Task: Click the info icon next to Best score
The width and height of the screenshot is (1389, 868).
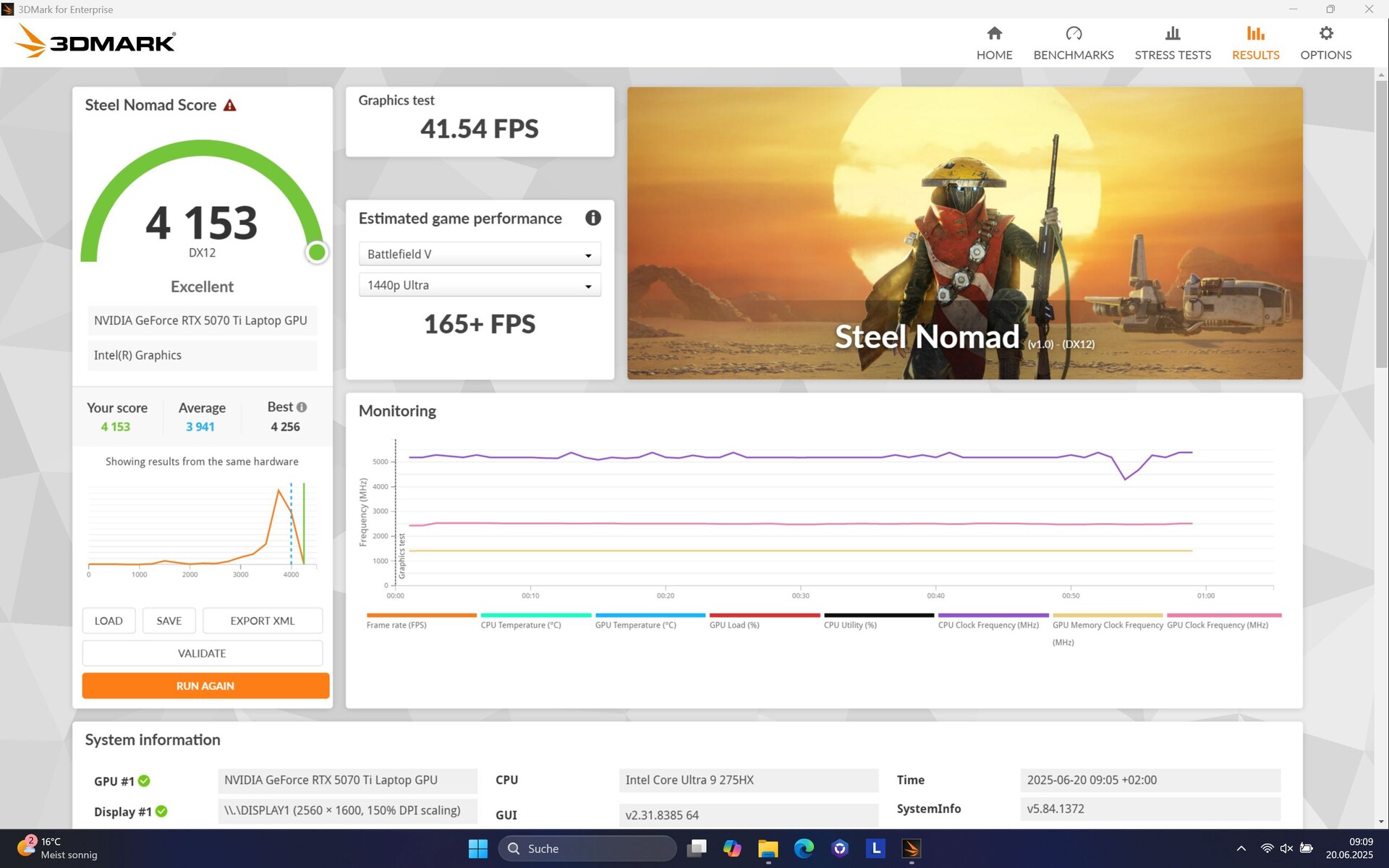Action: [302, 407]
